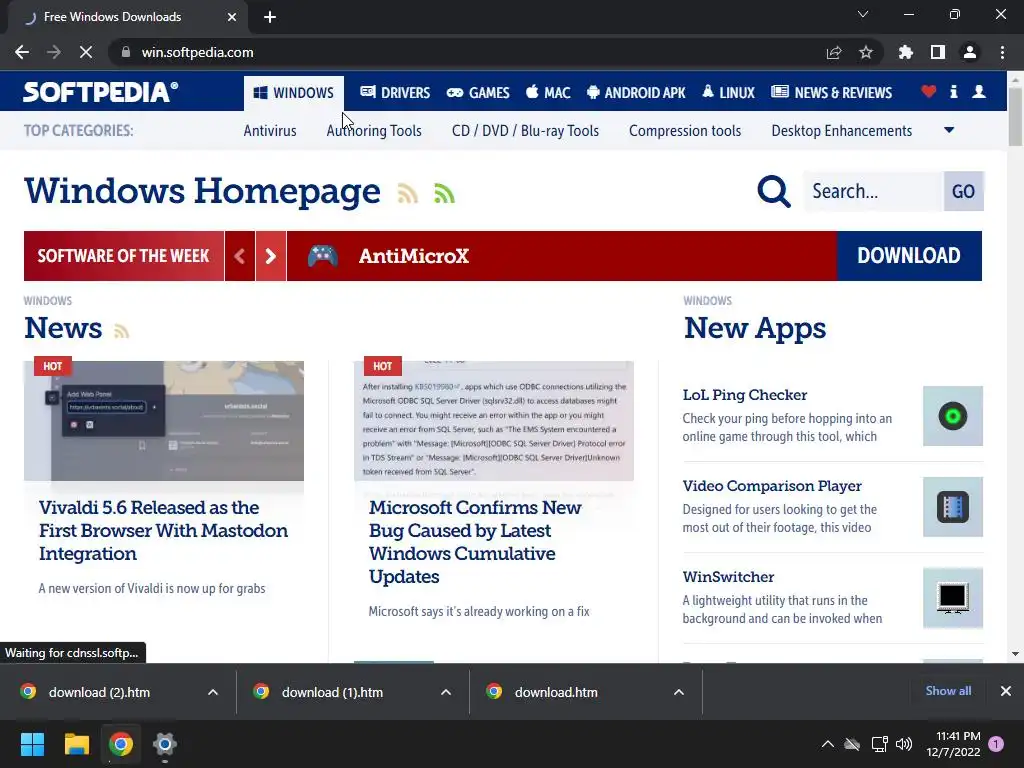Open the LoL Ping Checker app icon
The image size is (1024, 768).
click(953, 416)
